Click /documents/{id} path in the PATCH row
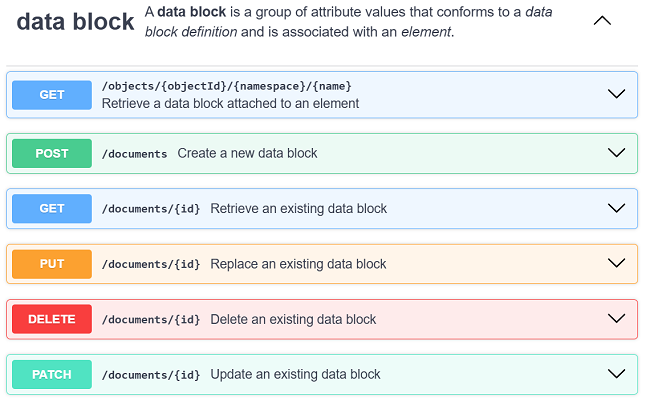Screen dimensions: 646x405 151,375
